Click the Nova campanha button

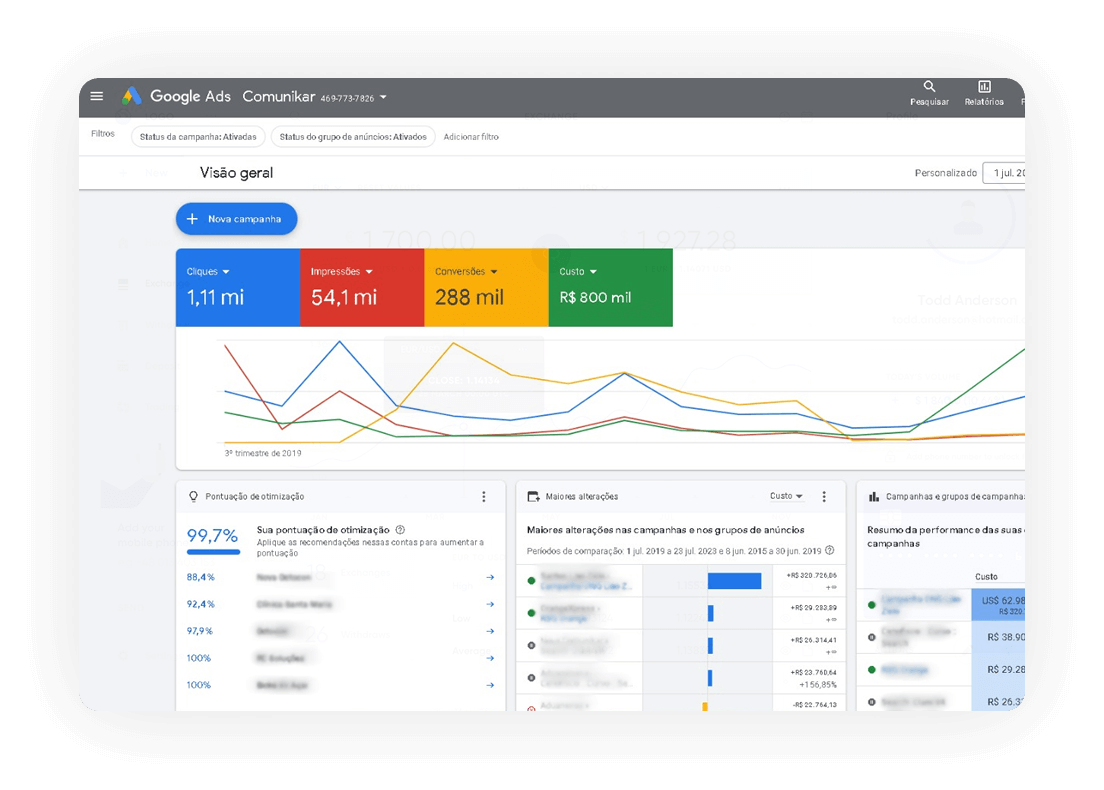[236, 219]
